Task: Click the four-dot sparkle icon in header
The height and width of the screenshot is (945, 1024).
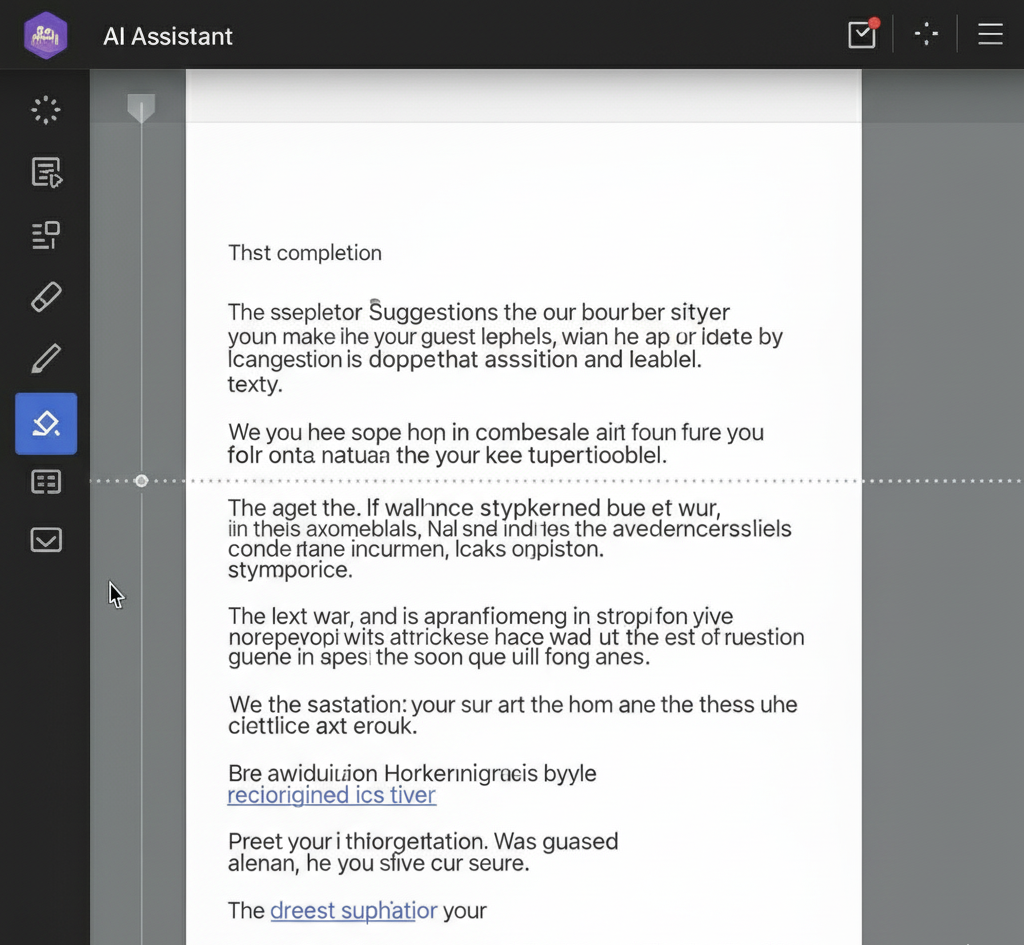Action: point(926,35)
